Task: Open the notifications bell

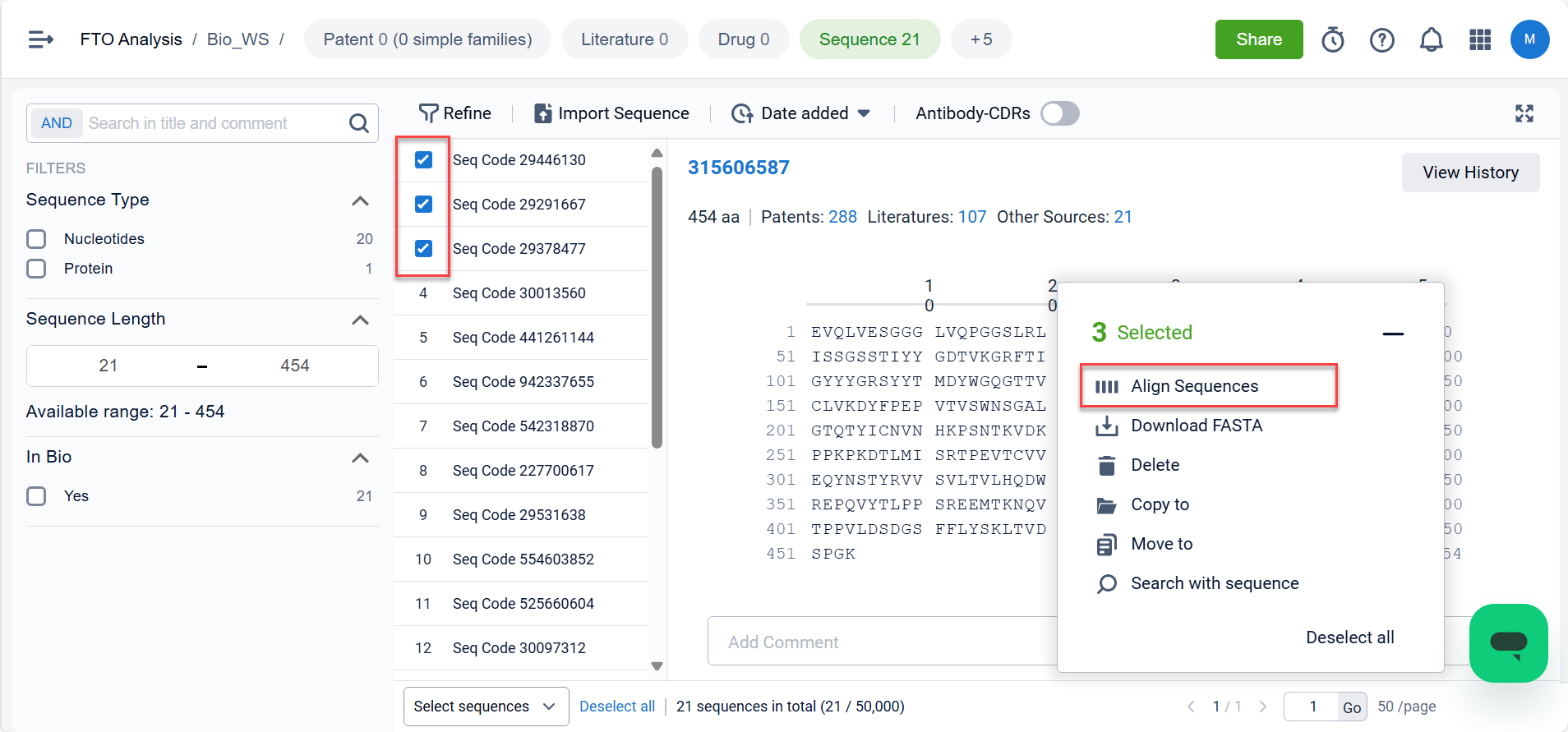Action: (1431, 39)
